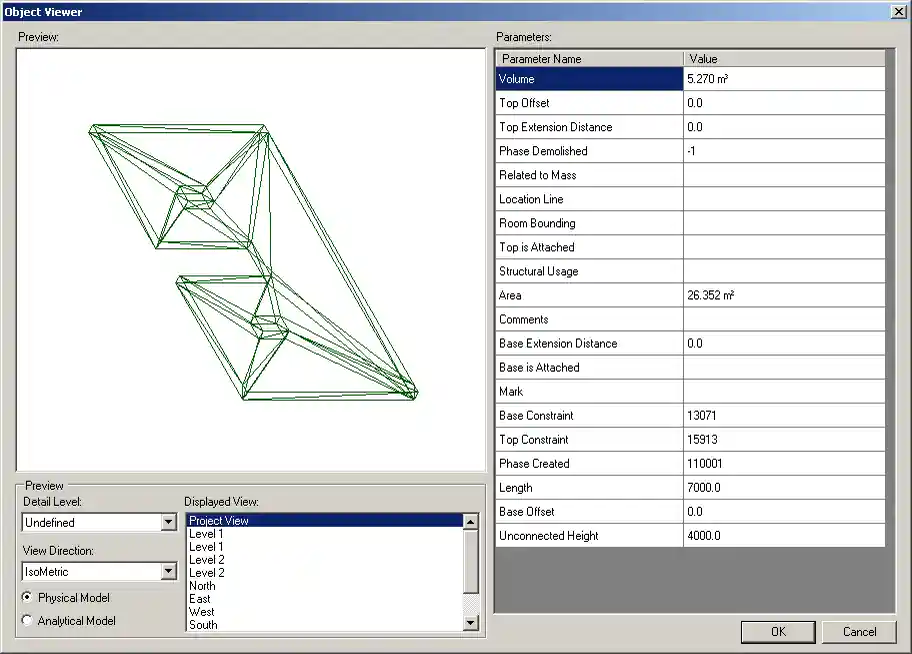Close the Object Viewer dialog

(899, 11)
